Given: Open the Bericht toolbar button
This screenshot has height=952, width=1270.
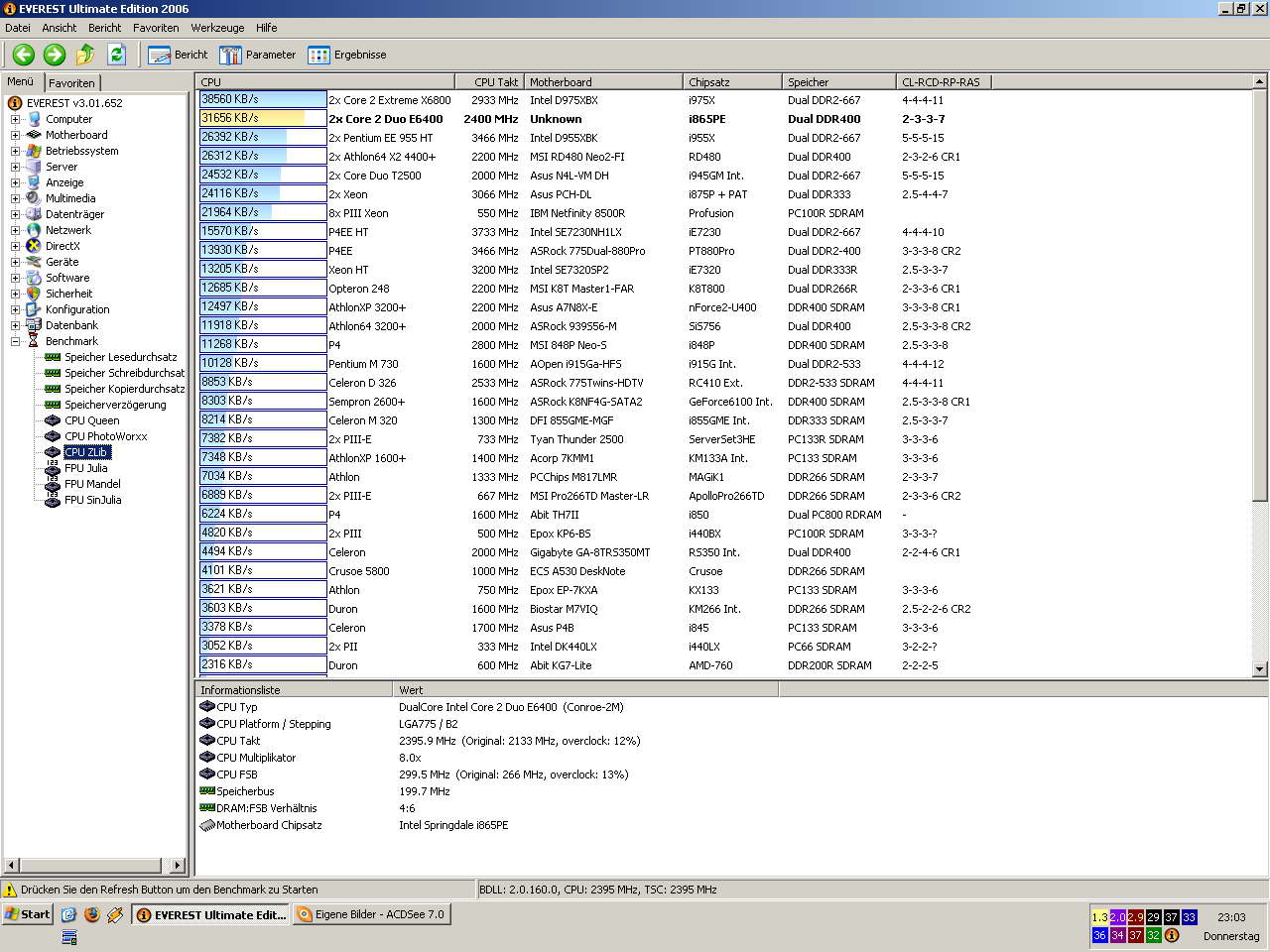Looking at the screenshot, I should tap(179, 55).
